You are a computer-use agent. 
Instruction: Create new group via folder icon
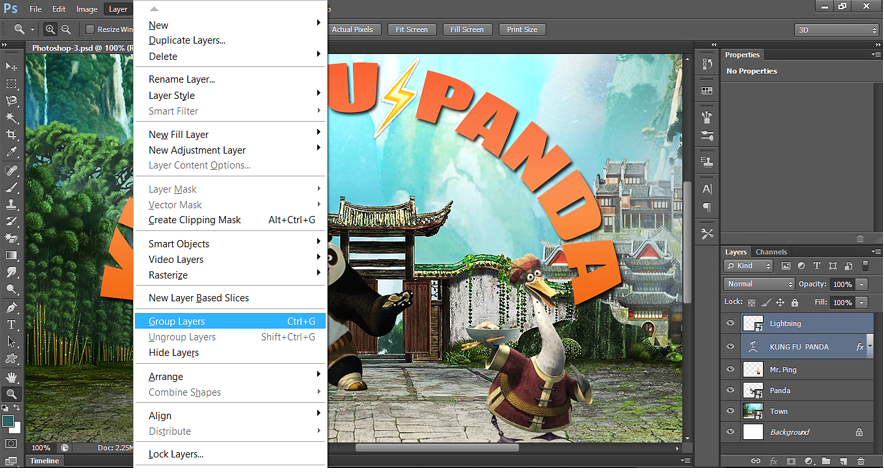pyautogui.click(x=826, y=461)
